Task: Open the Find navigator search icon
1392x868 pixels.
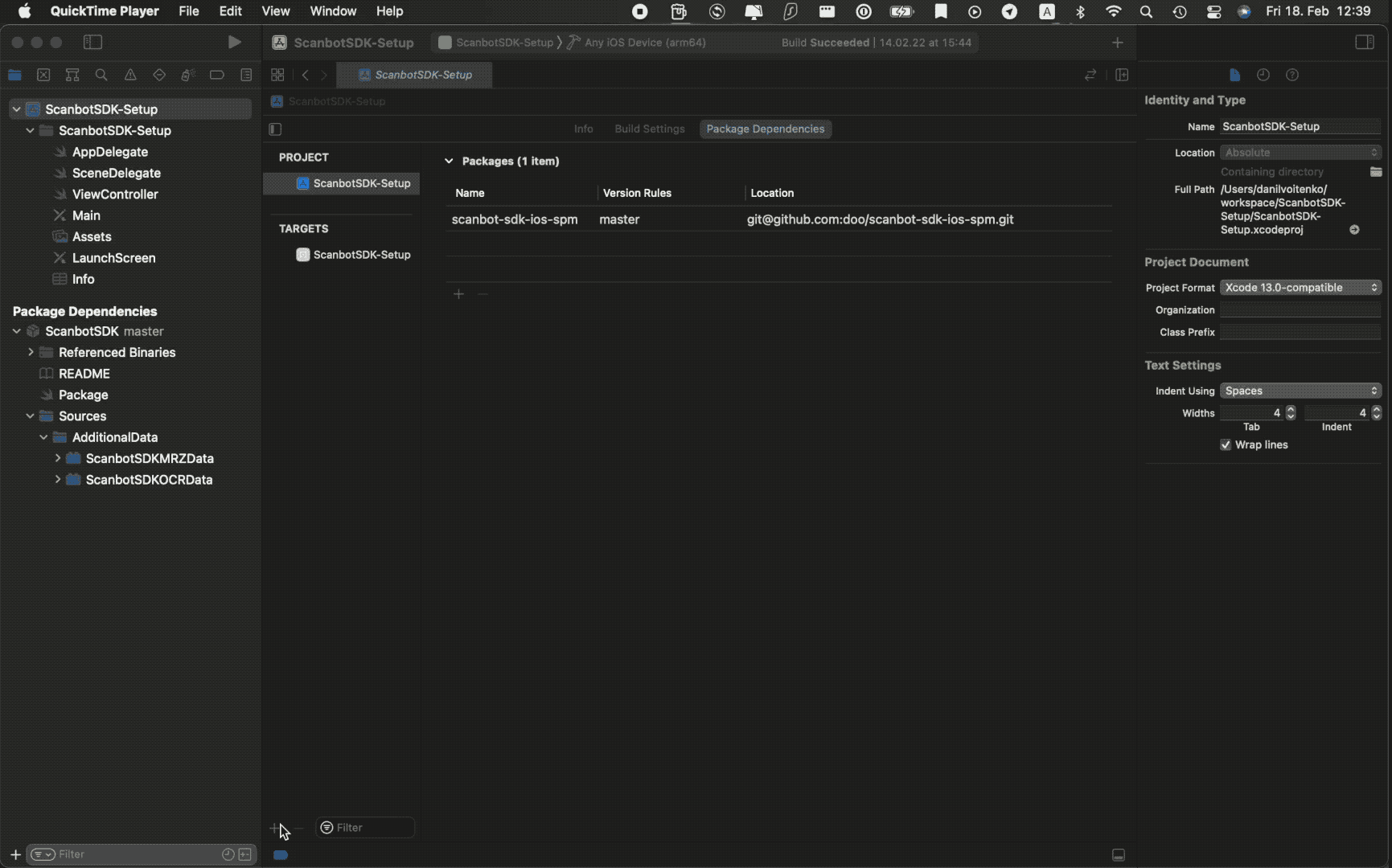Action: pyautogui.click(x=101, y=75)
